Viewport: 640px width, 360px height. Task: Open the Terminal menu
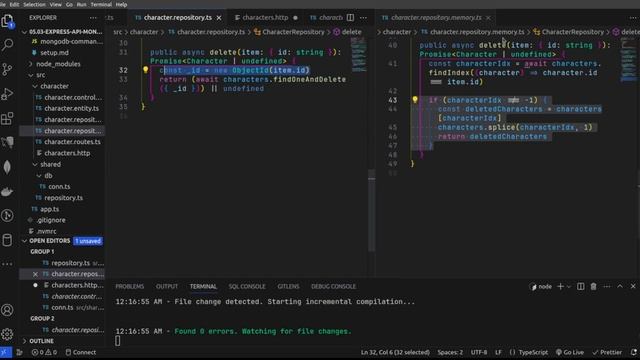(101, 4)
